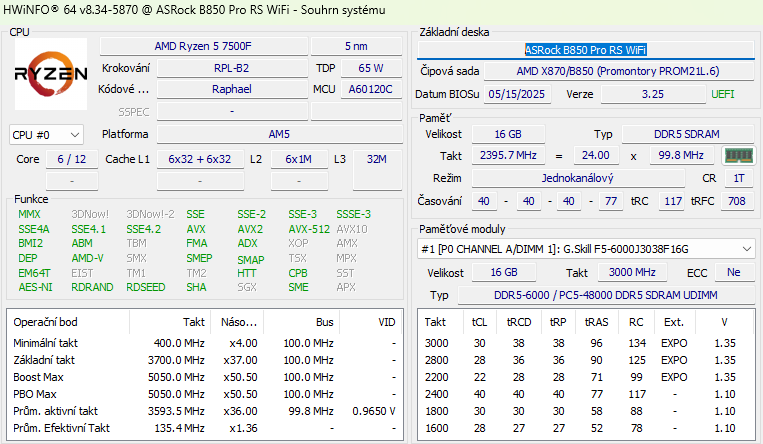
Task: Click the module Takt 3000 MHz field
Action: click(x=632, y=272)
